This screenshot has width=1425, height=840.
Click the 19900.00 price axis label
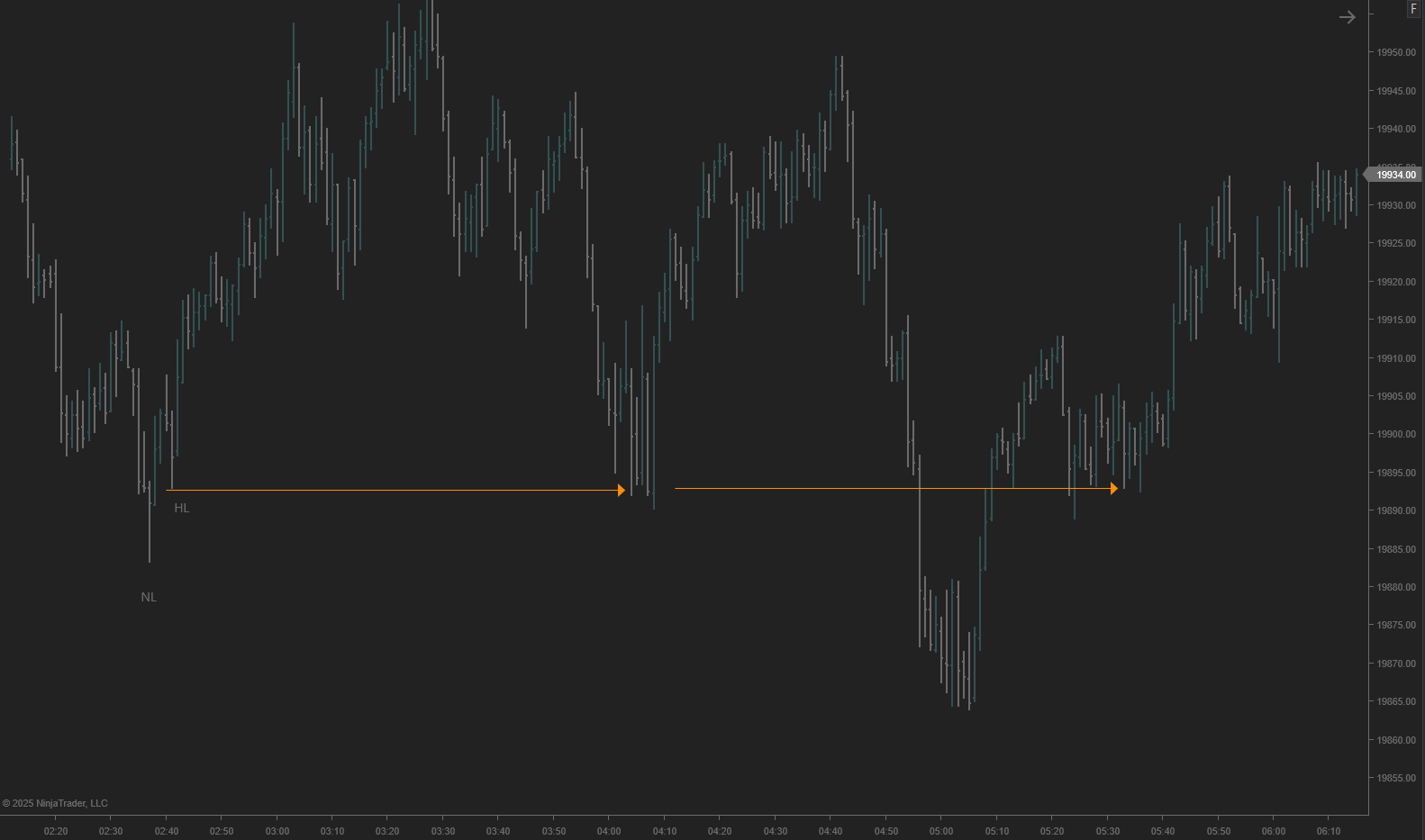(x=1395, y=434)
